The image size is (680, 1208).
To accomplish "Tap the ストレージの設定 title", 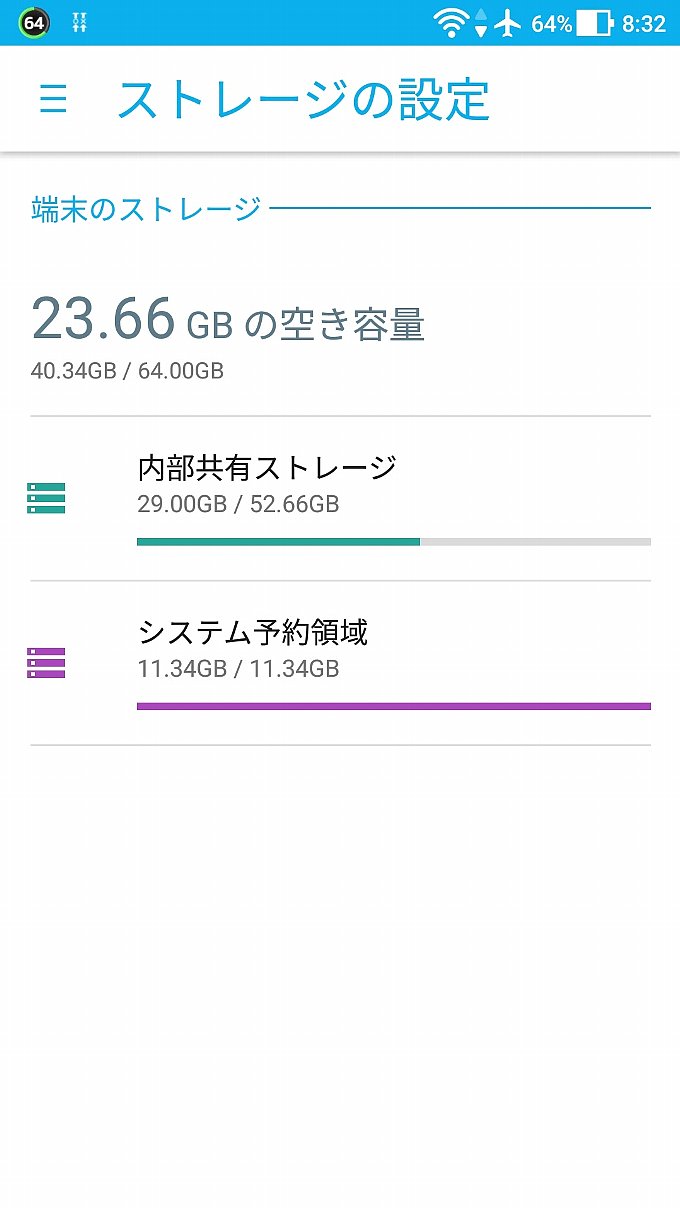I will click(303, 99).
